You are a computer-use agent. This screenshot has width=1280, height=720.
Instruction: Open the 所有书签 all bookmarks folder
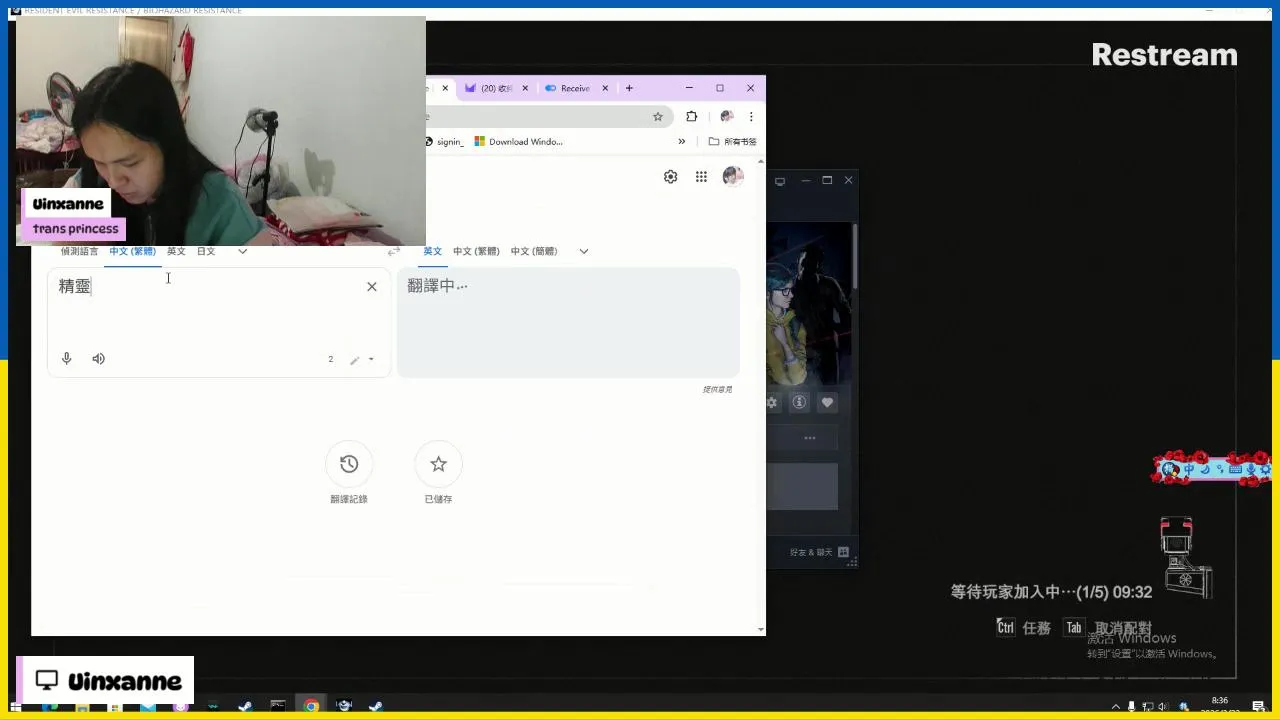(733, 142)
